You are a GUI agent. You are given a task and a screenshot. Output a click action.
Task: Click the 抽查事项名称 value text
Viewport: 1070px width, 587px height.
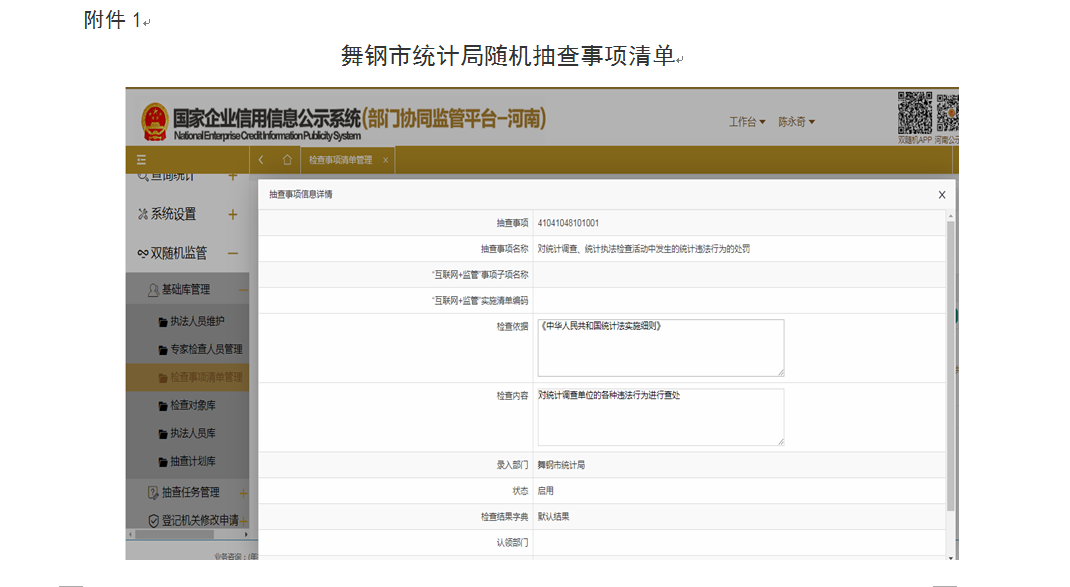click(x=644, y=249)
